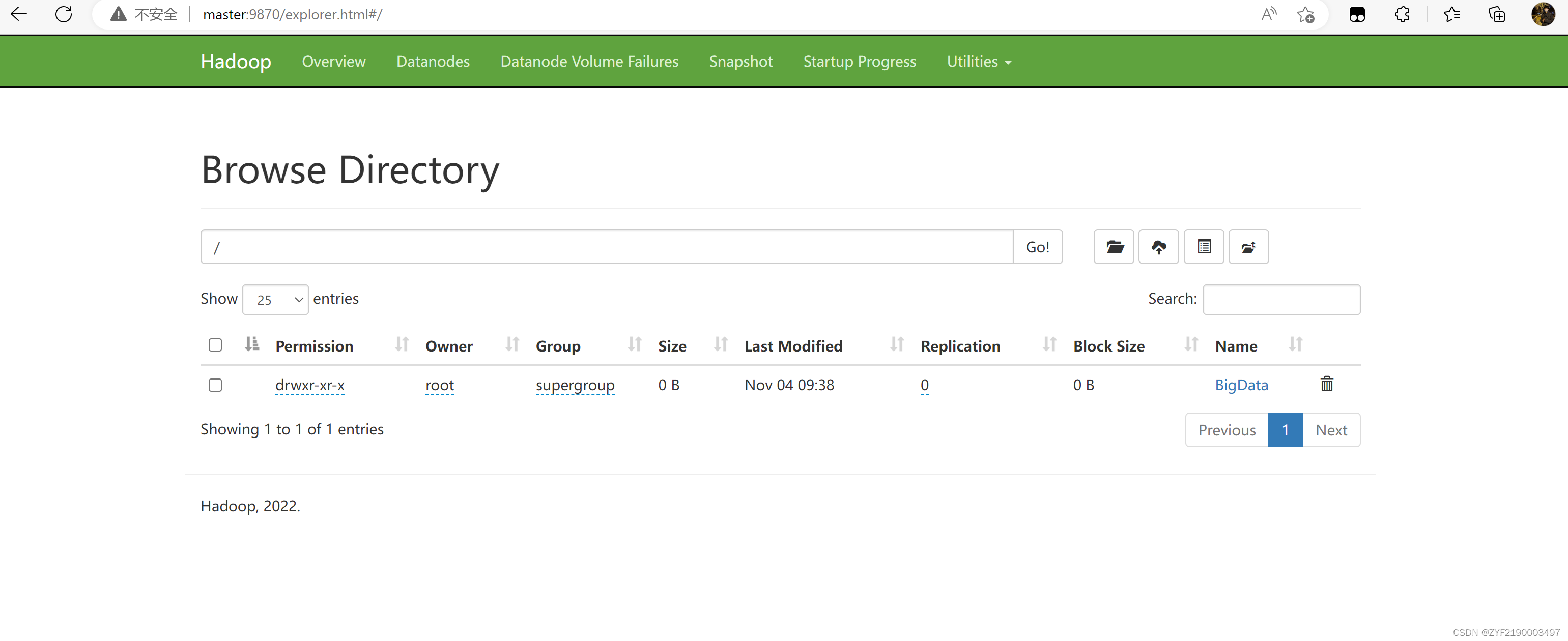1568x641 pixels.
Task: Sort table by Permission column arrows
Action: click(402, 344)
